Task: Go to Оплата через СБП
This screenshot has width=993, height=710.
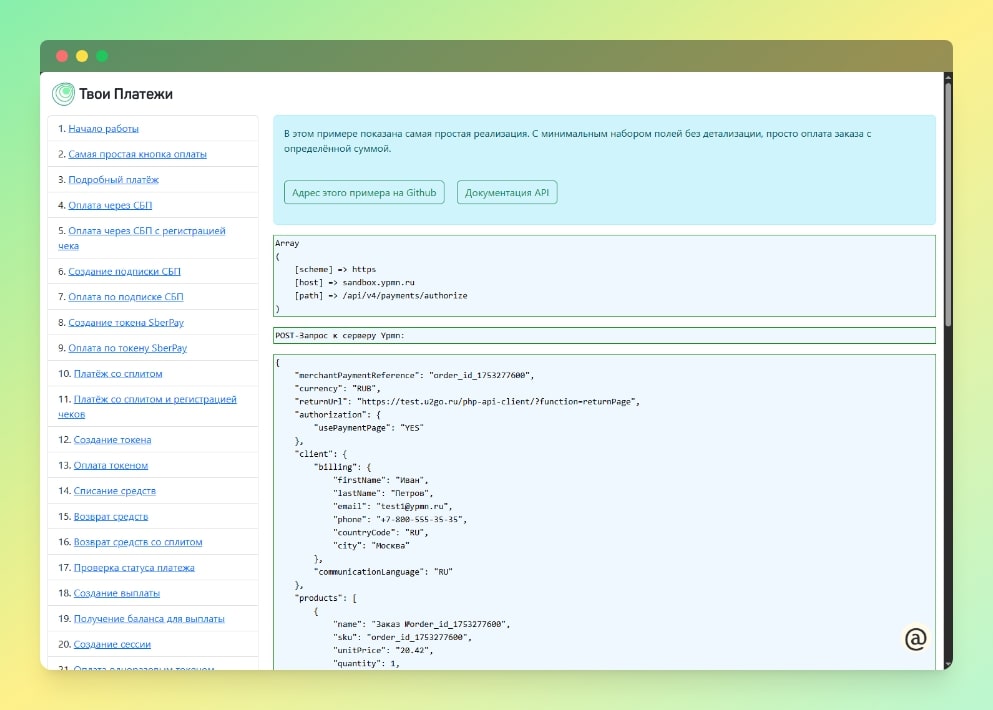Action: pos(112,205)
